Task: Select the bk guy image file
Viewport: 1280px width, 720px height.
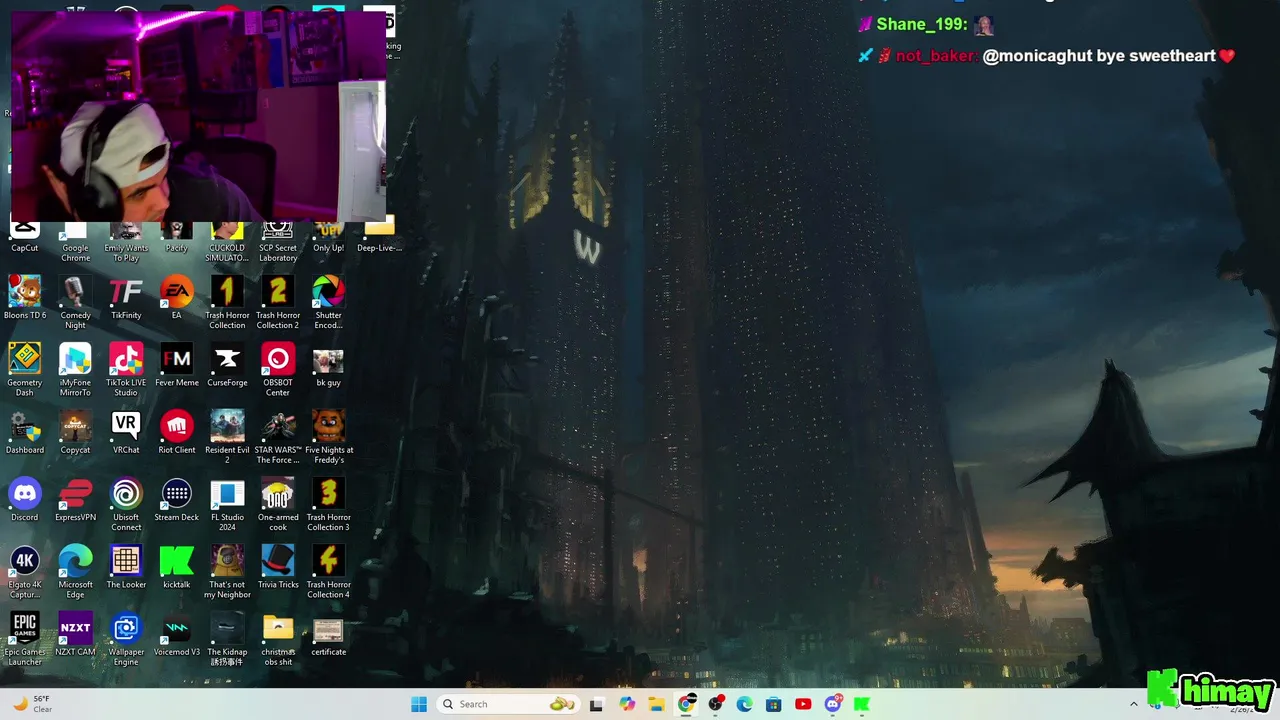Action: pyautogui.click(x=328, y=365)
